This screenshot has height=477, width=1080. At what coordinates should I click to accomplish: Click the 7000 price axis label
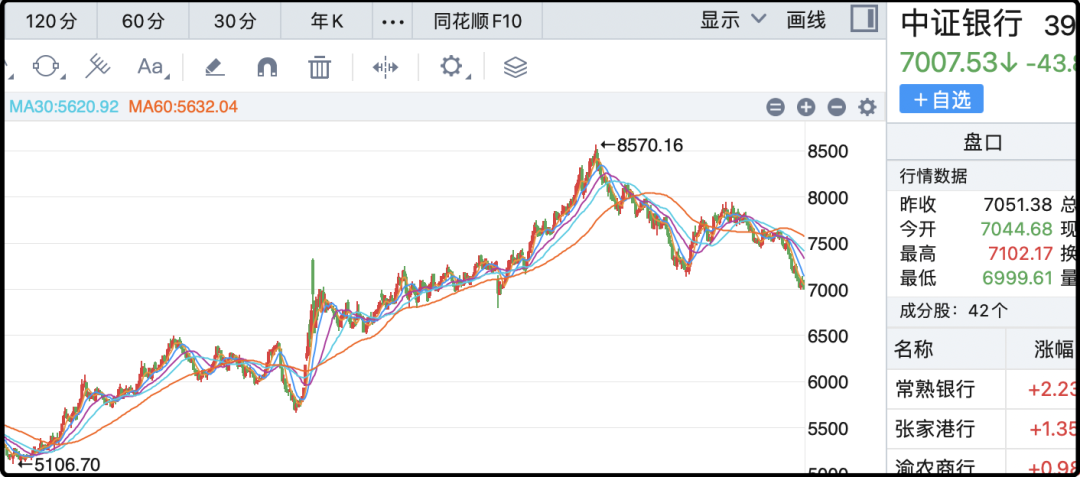(x=829, y=290)
